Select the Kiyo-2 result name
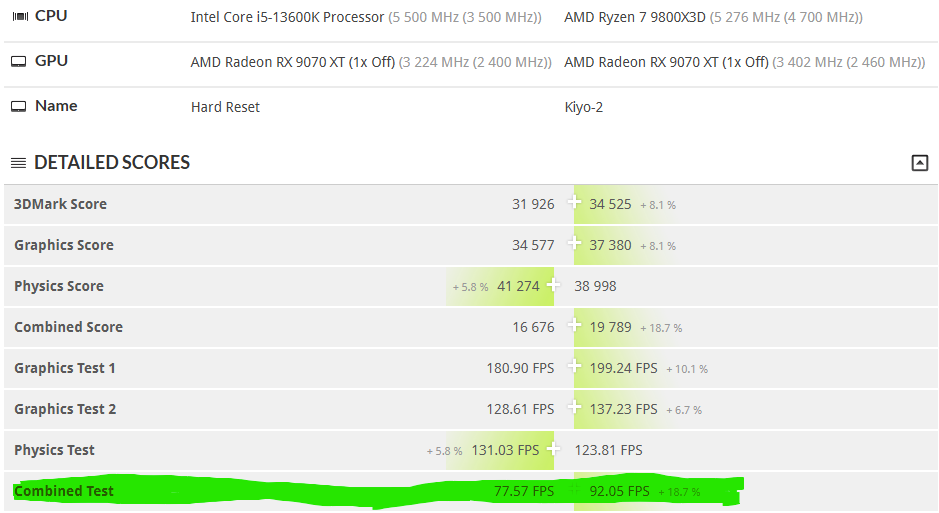 [x=583, y=107]
